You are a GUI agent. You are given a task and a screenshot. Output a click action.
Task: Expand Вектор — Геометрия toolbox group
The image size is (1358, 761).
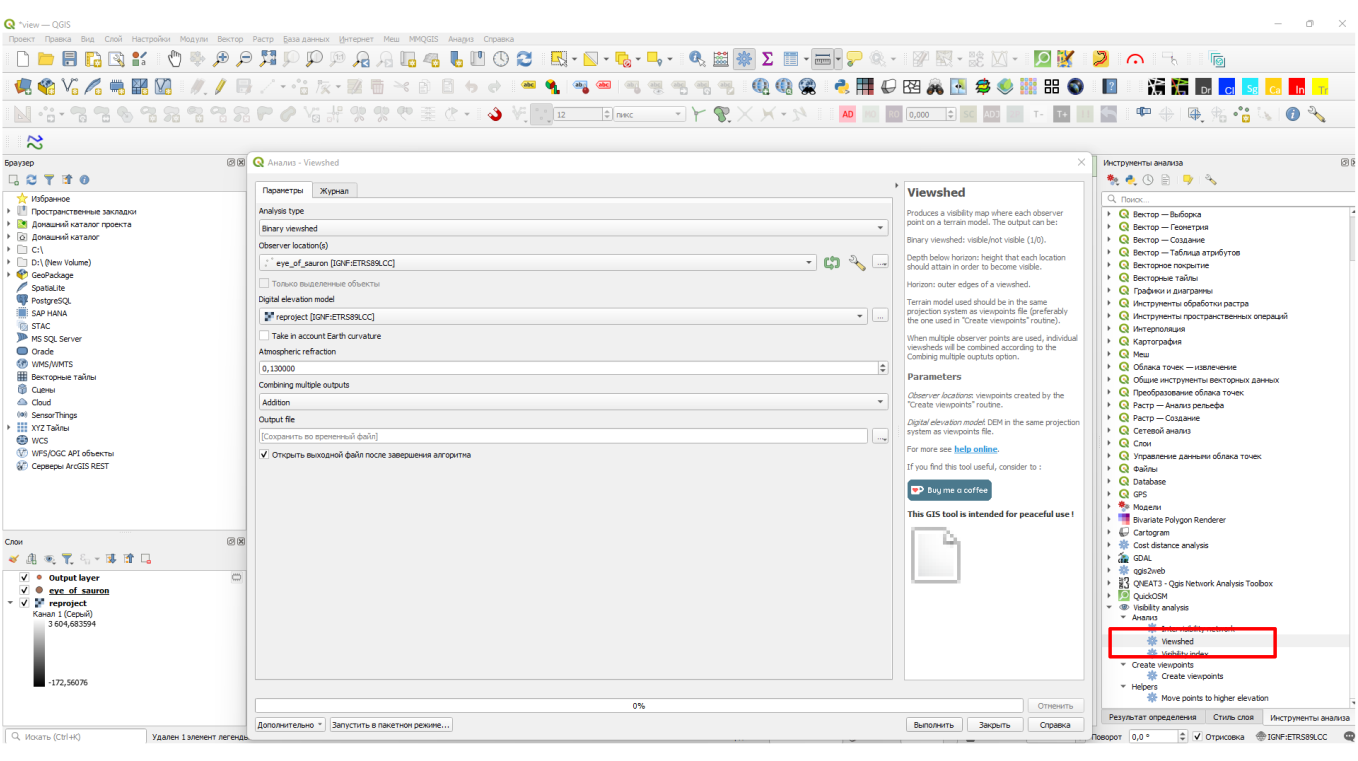click(1108, 227)
